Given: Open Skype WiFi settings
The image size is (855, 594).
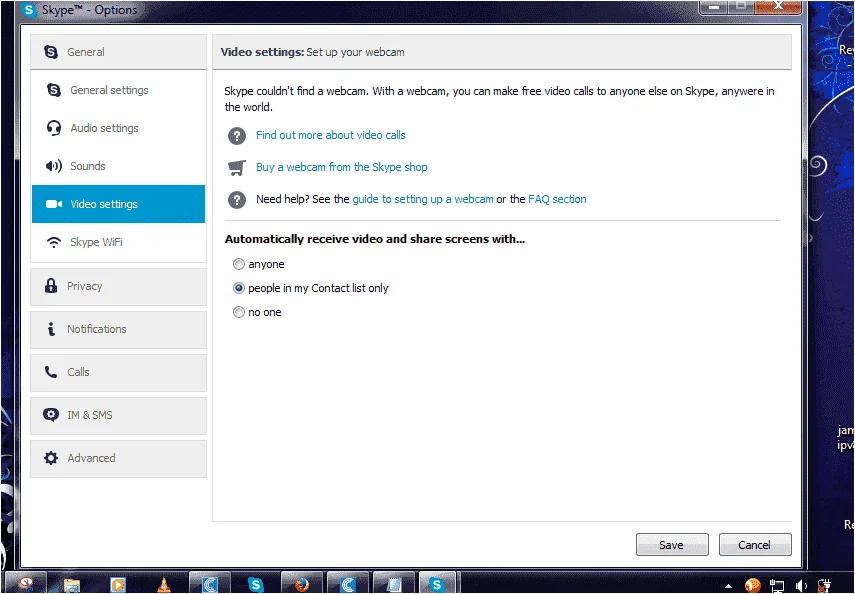Looking at the screenshot, I should (118, 242).
